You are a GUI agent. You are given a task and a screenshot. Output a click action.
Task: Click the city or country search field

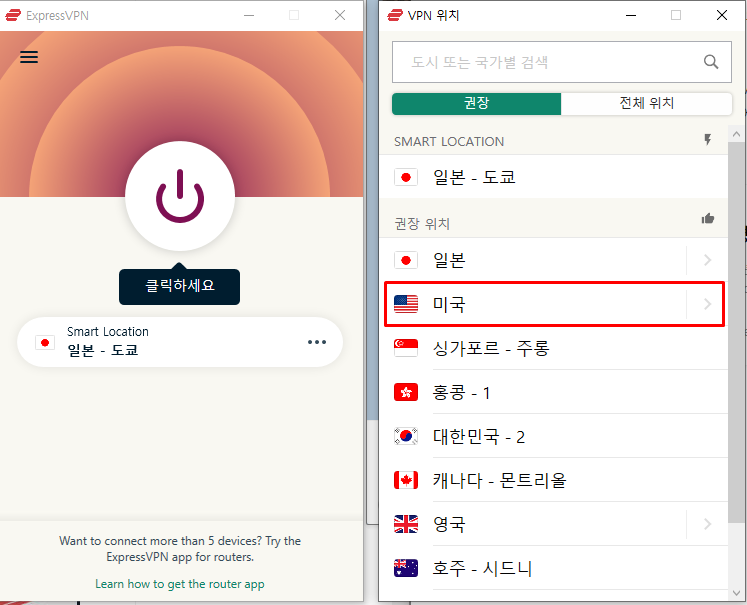pyautogui.click(x=562, y=62)
